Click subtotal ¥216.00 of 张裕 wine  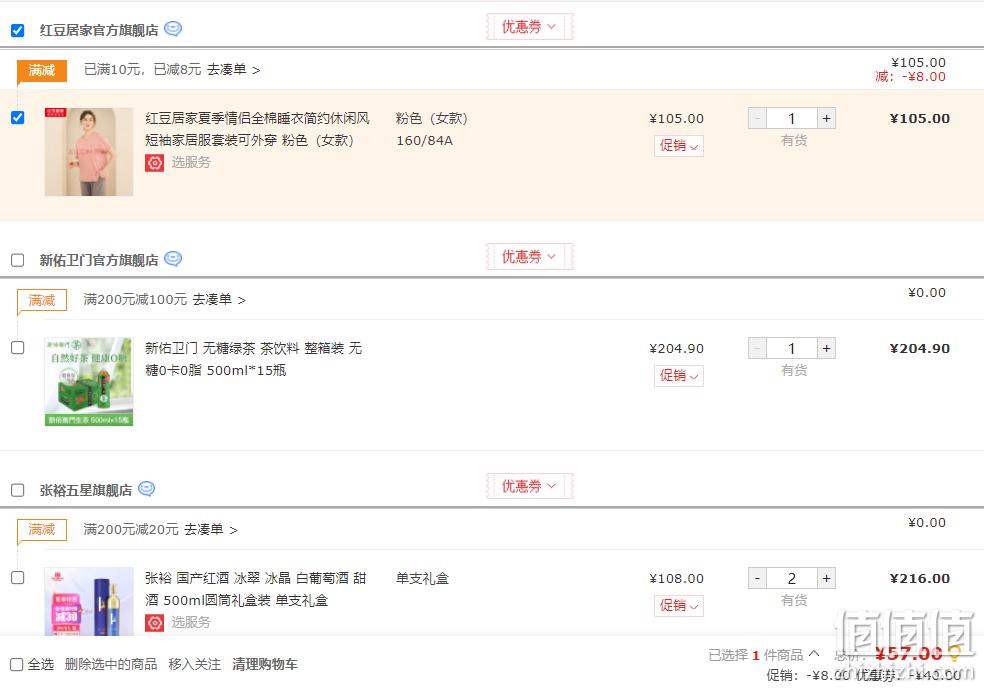[x=919, y=578]
